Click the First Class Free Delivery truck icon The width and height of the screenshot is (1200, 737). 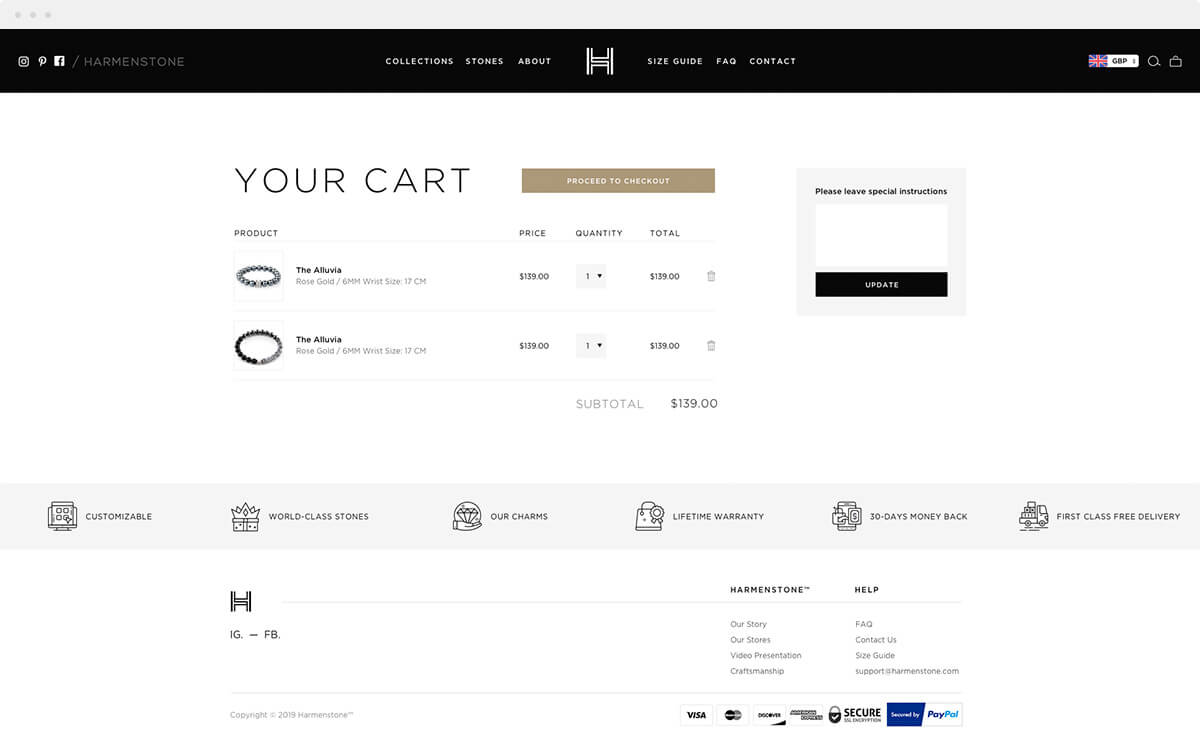(x=1034, y=516)
